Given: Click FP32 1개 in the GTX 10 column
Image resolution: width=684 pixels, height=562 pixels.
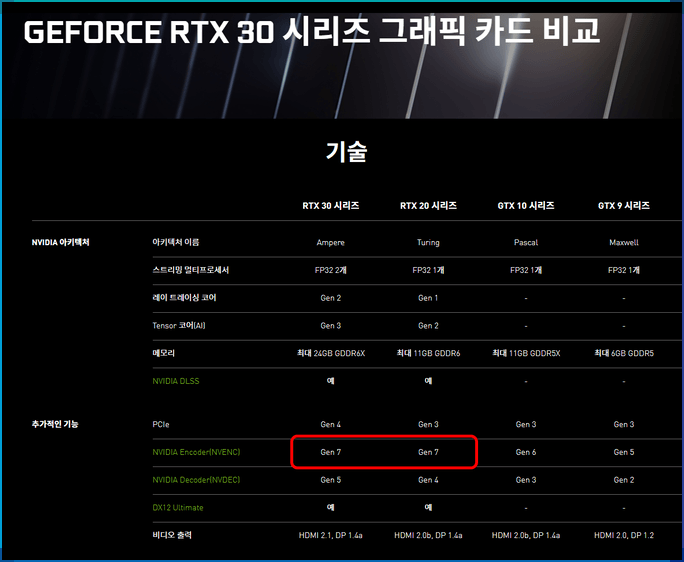Looking at the screenshot, I should [x=526, y=270].
